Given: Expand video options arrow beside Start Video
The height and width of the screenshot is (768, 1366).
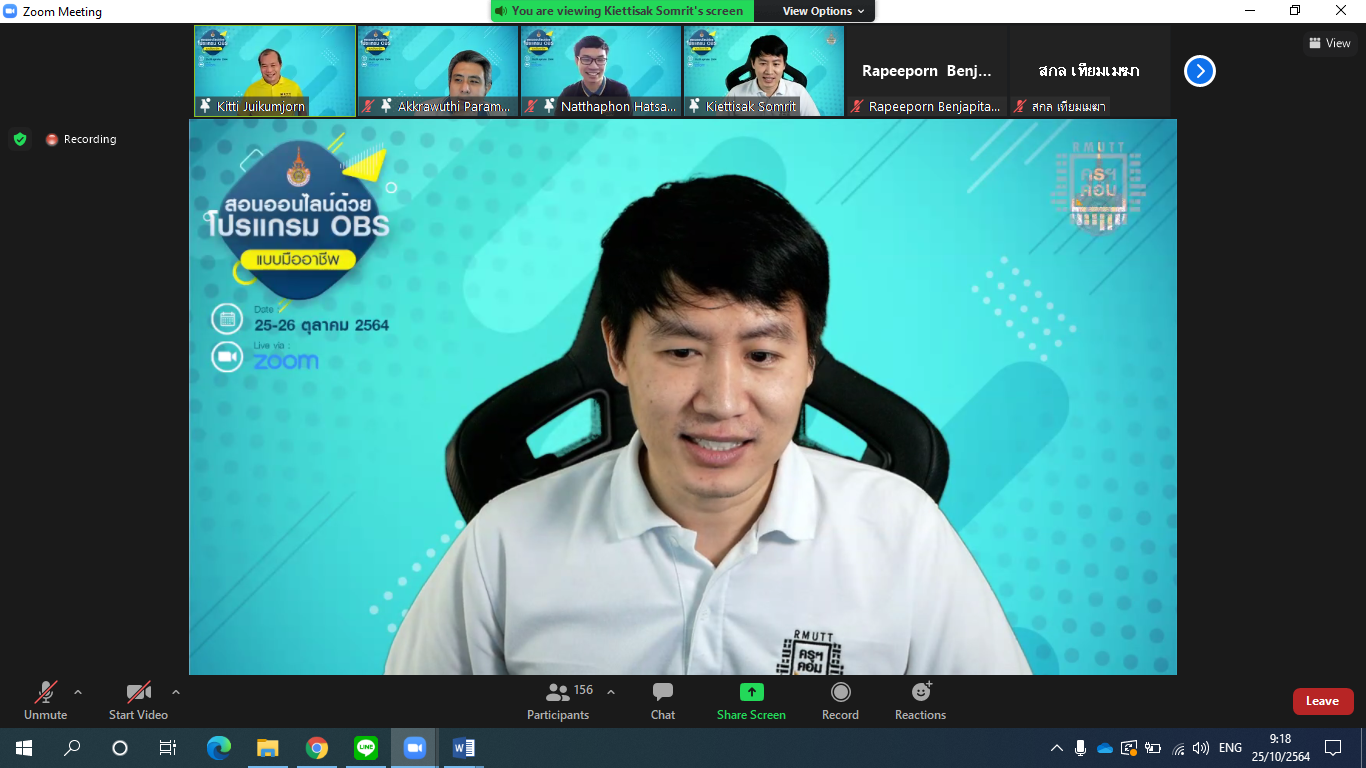Looking at the screenshot, I should tap(176, 692).
